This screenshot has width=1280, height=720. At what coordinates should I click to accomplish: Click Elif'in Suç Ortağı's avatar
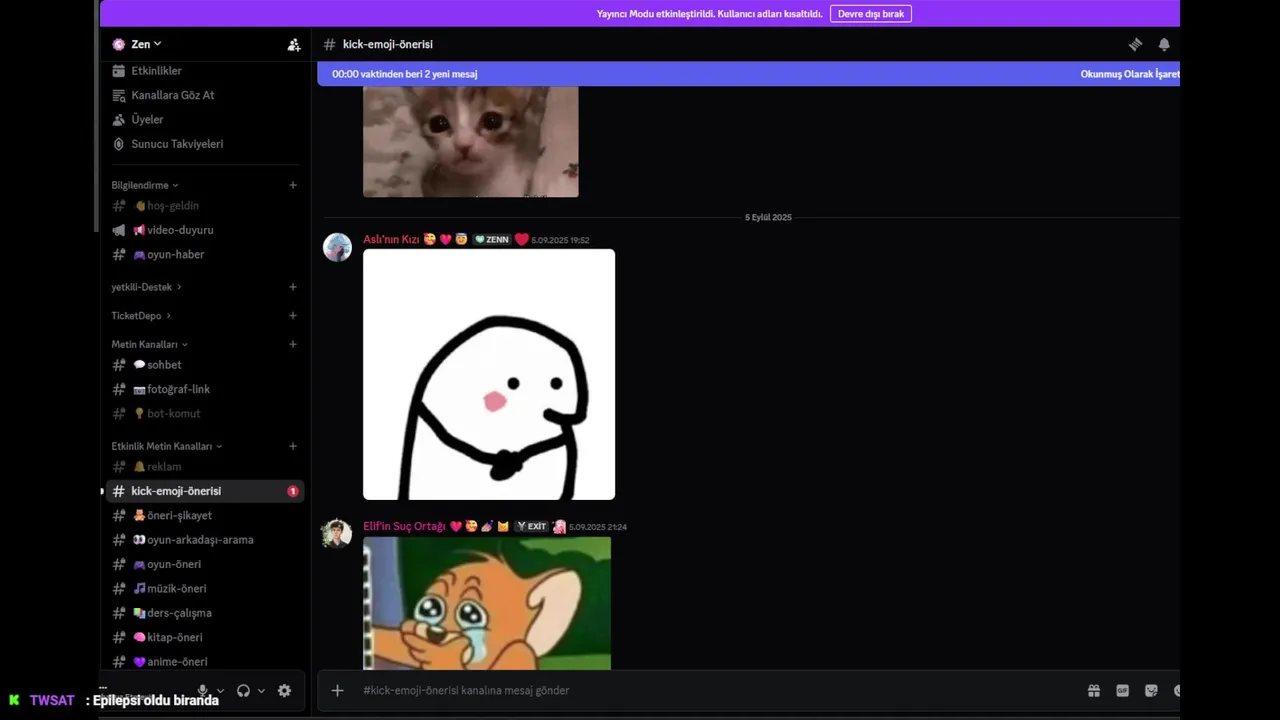pos(337,534)
